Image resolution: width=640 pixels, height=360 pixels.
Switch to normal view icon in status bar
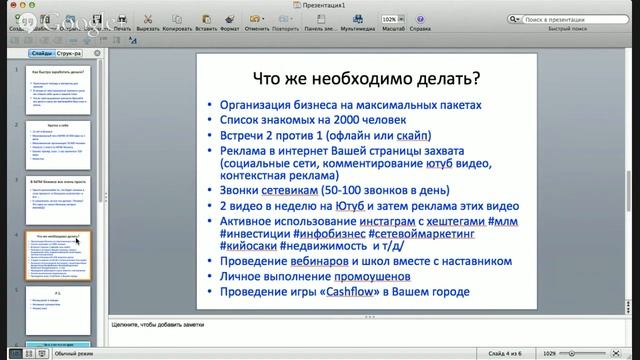(x=16, y=353)
